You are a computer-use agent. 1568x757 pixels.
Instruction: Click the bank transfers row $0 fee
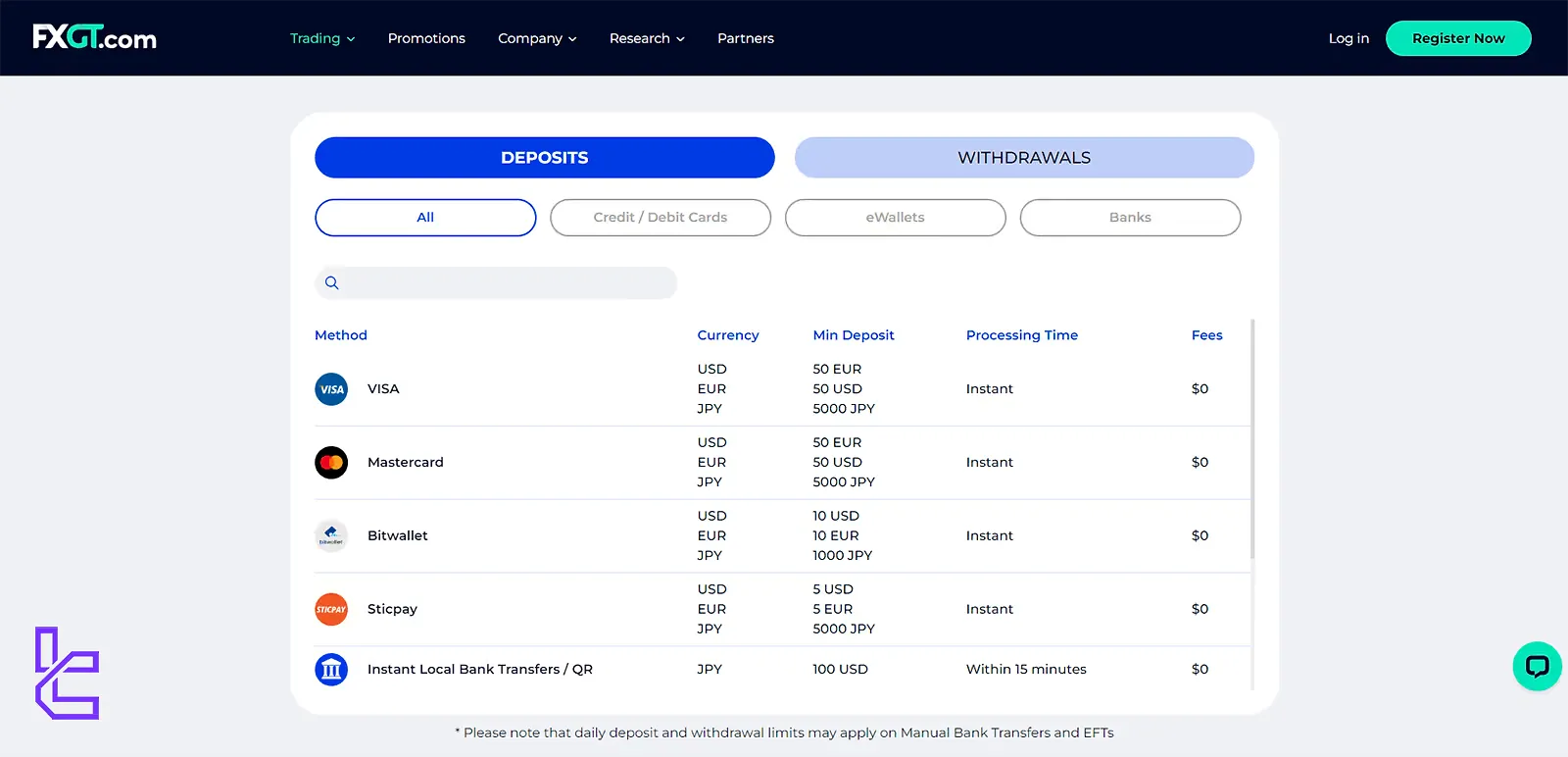pyautogui.click(x=1200, y=670)
